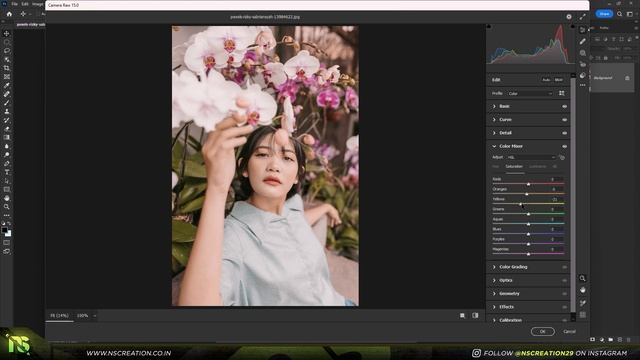Screen dimensions: 640x360
Task: Click the Photoshop Home icon
Action: tap(9, 14)
